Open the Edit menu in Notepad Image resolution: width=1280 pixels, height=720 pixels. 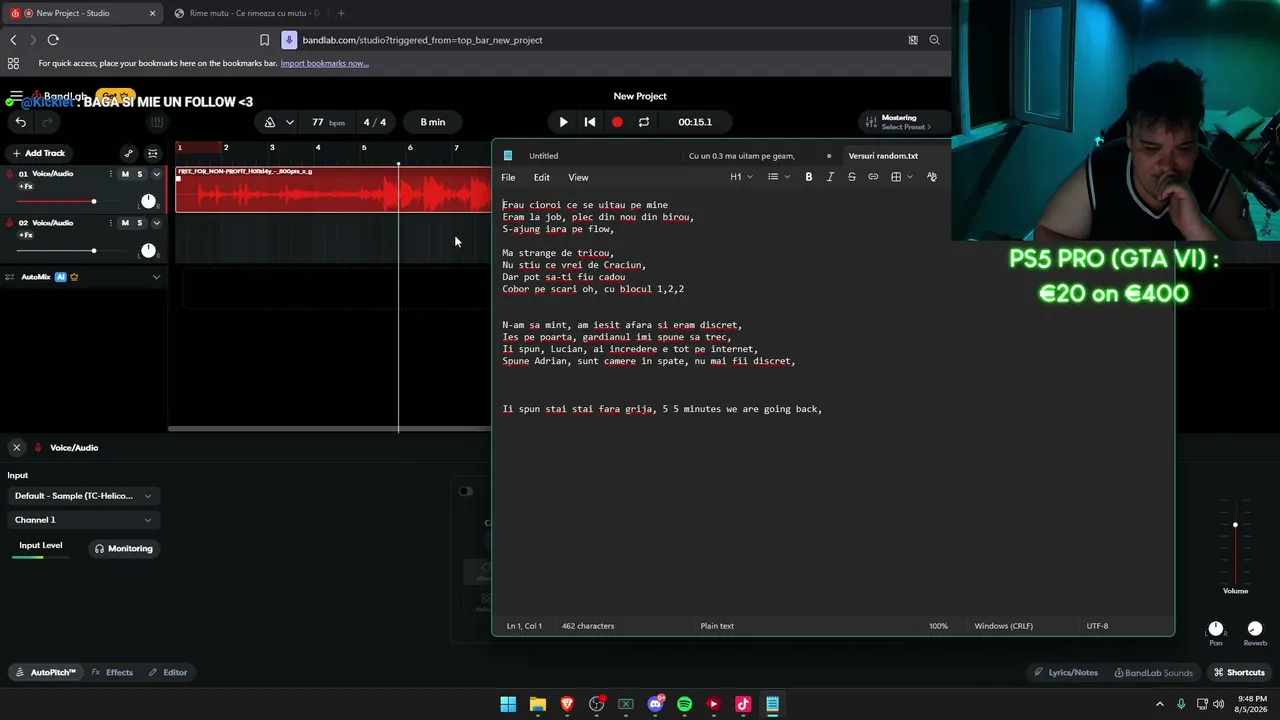(x=541, y=177)
